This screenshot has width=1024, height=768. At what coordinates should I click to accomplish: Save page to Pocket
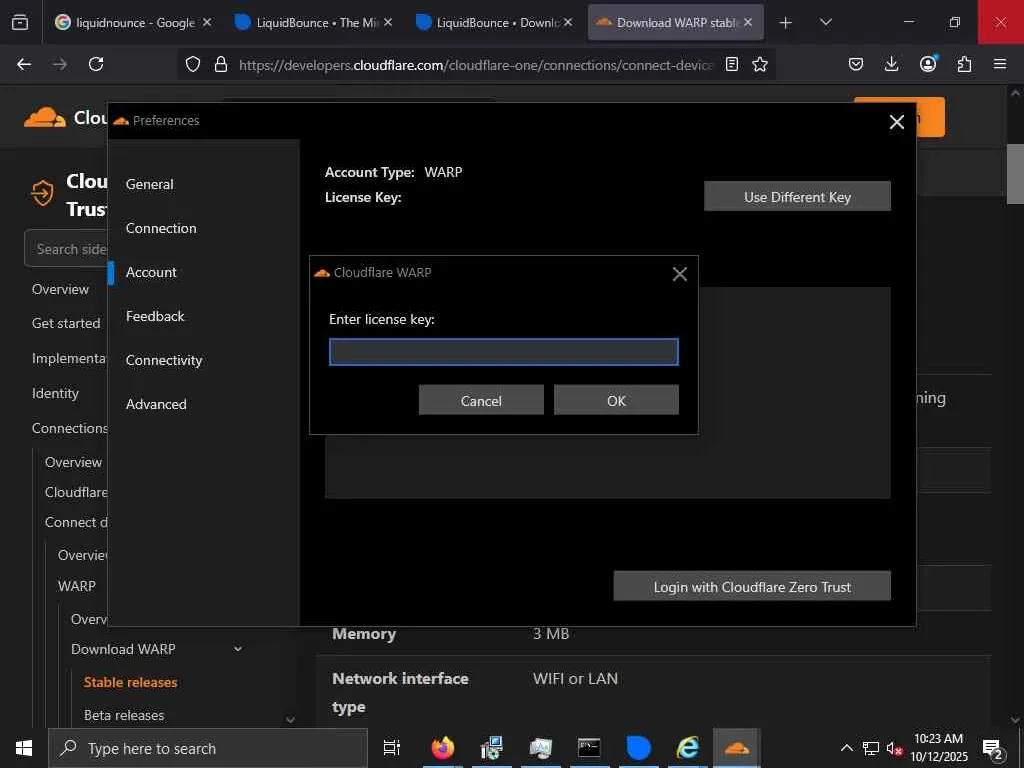(x=856, y=64)
